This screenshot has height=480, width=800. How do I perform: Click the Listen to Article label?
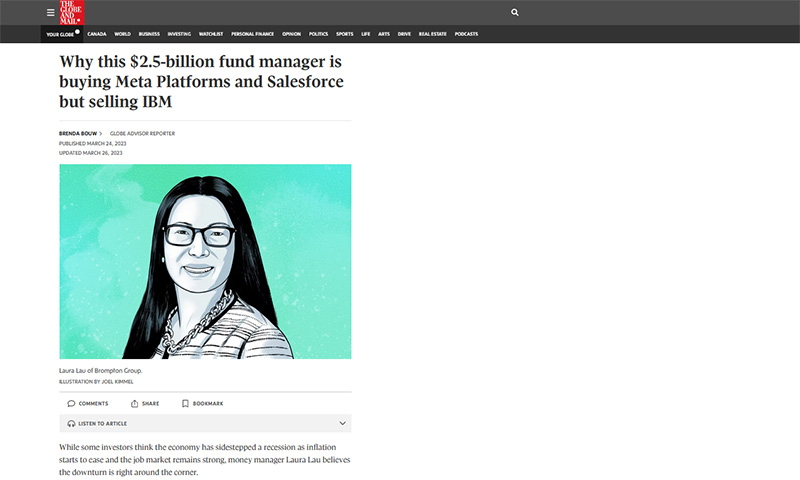coord(103,423)
